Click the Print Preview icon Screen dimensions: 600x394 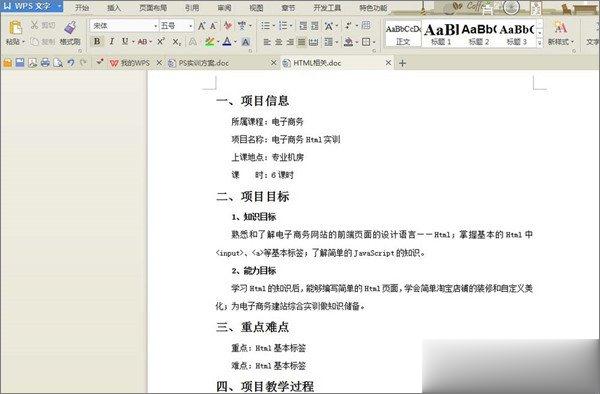pyautogui.click(x=58, y=63)
